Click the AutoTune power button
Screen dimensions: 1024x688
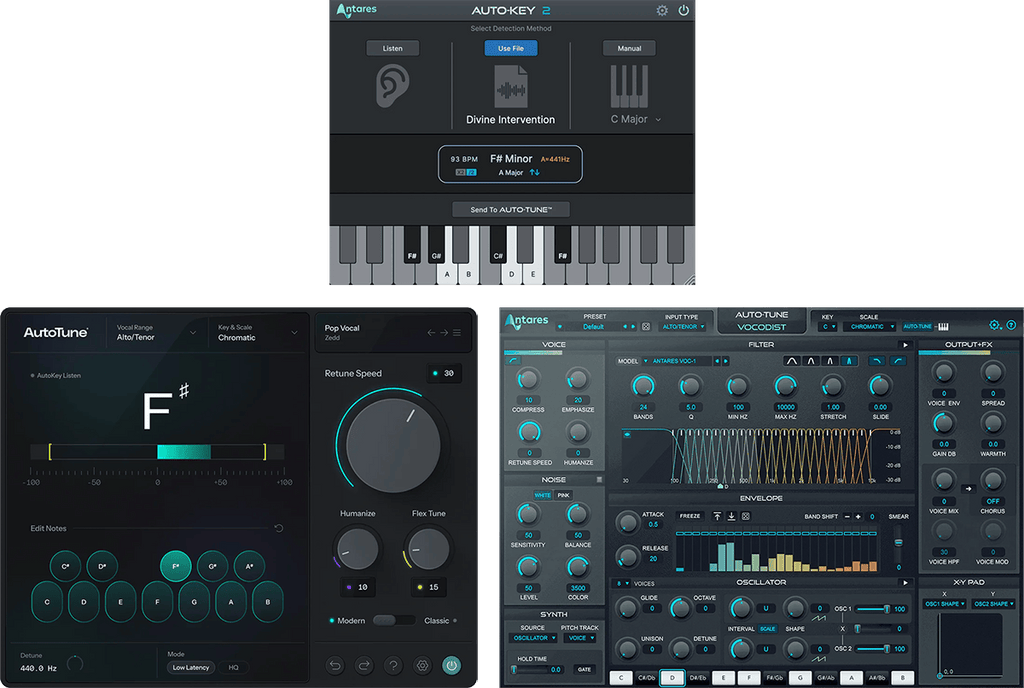click(x=451, y=664)
